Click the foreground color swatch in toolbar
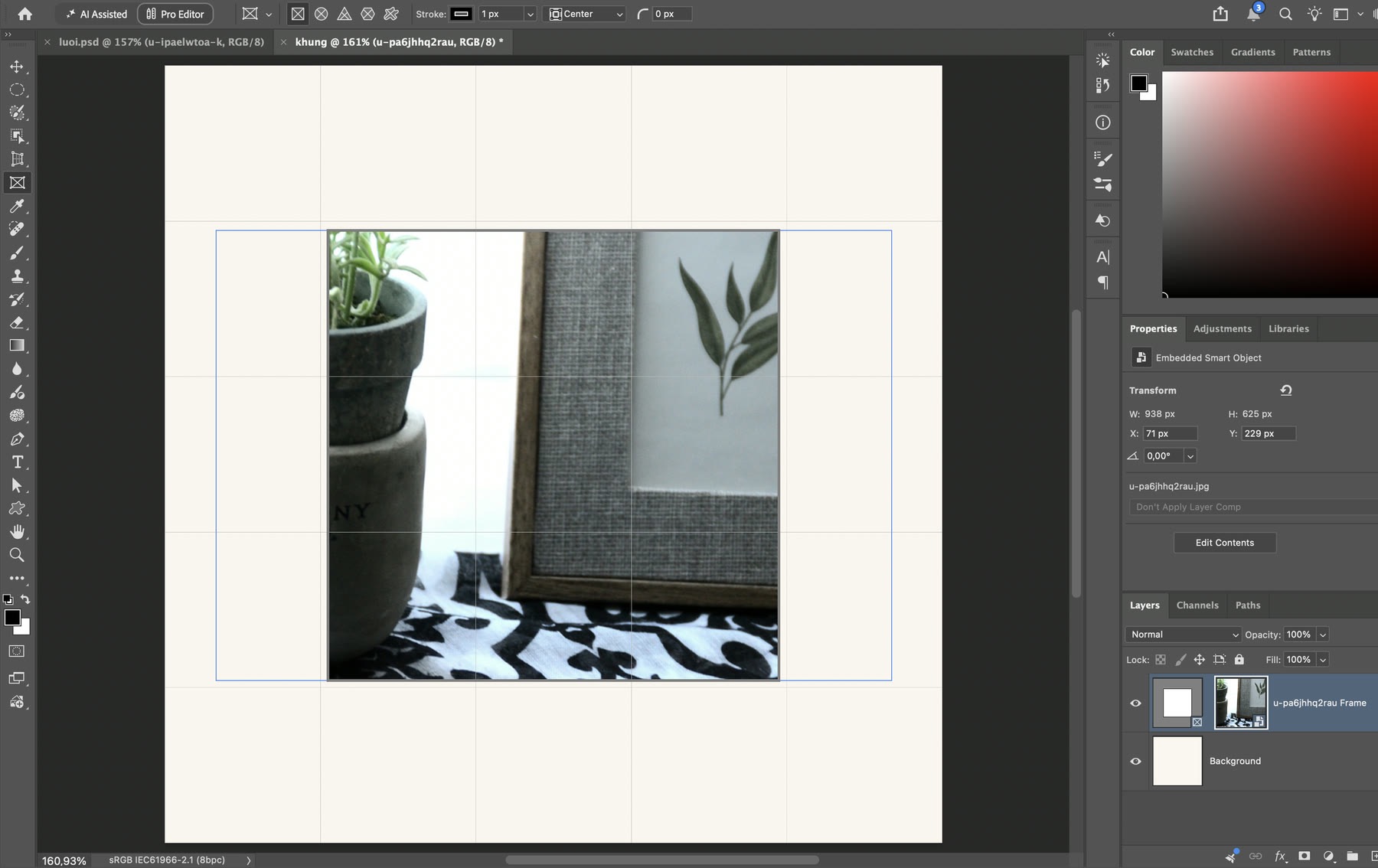The height and width of the screenshot is (868, 1378). point(12,618)
